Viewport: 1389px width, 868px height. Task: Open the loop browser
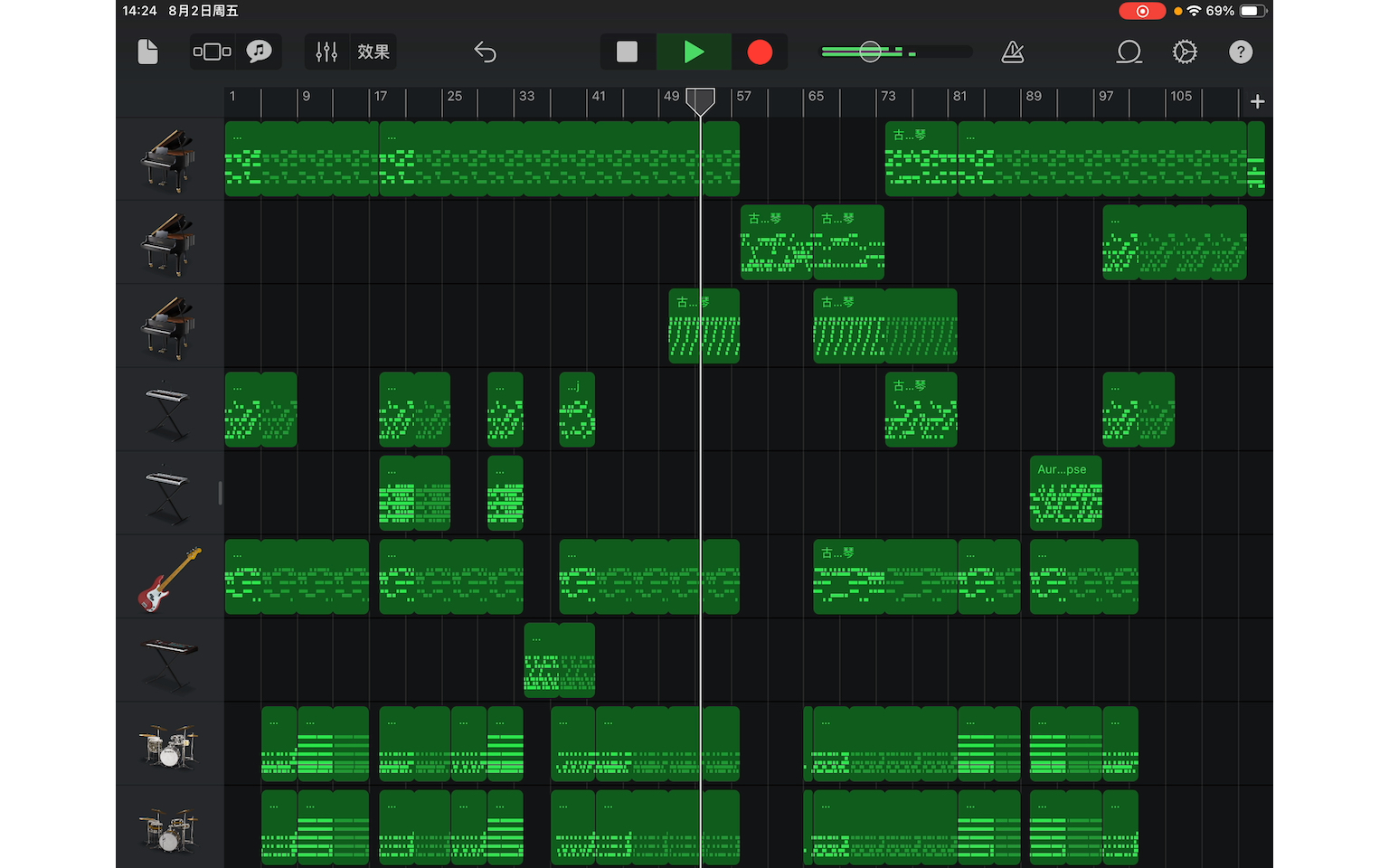pos(1129,52)
